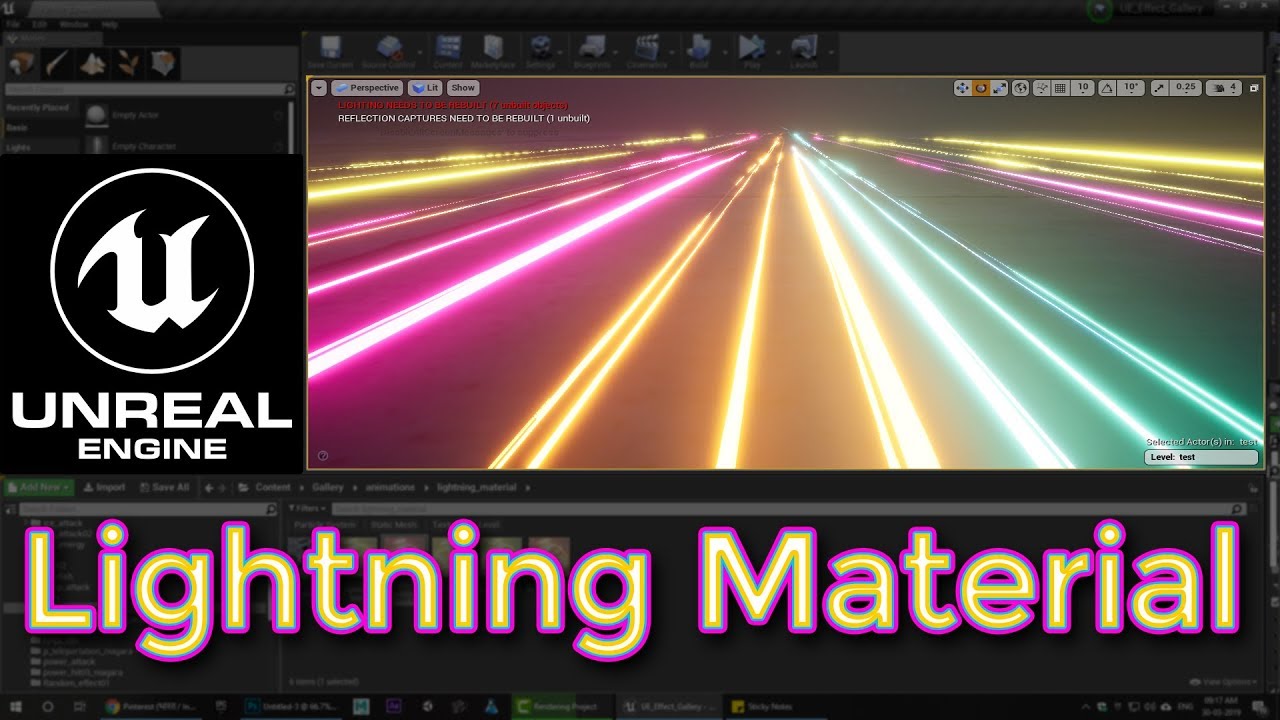Select the Basic category
The height and width of the screenshot is (720, 1280).
[39, 128]
